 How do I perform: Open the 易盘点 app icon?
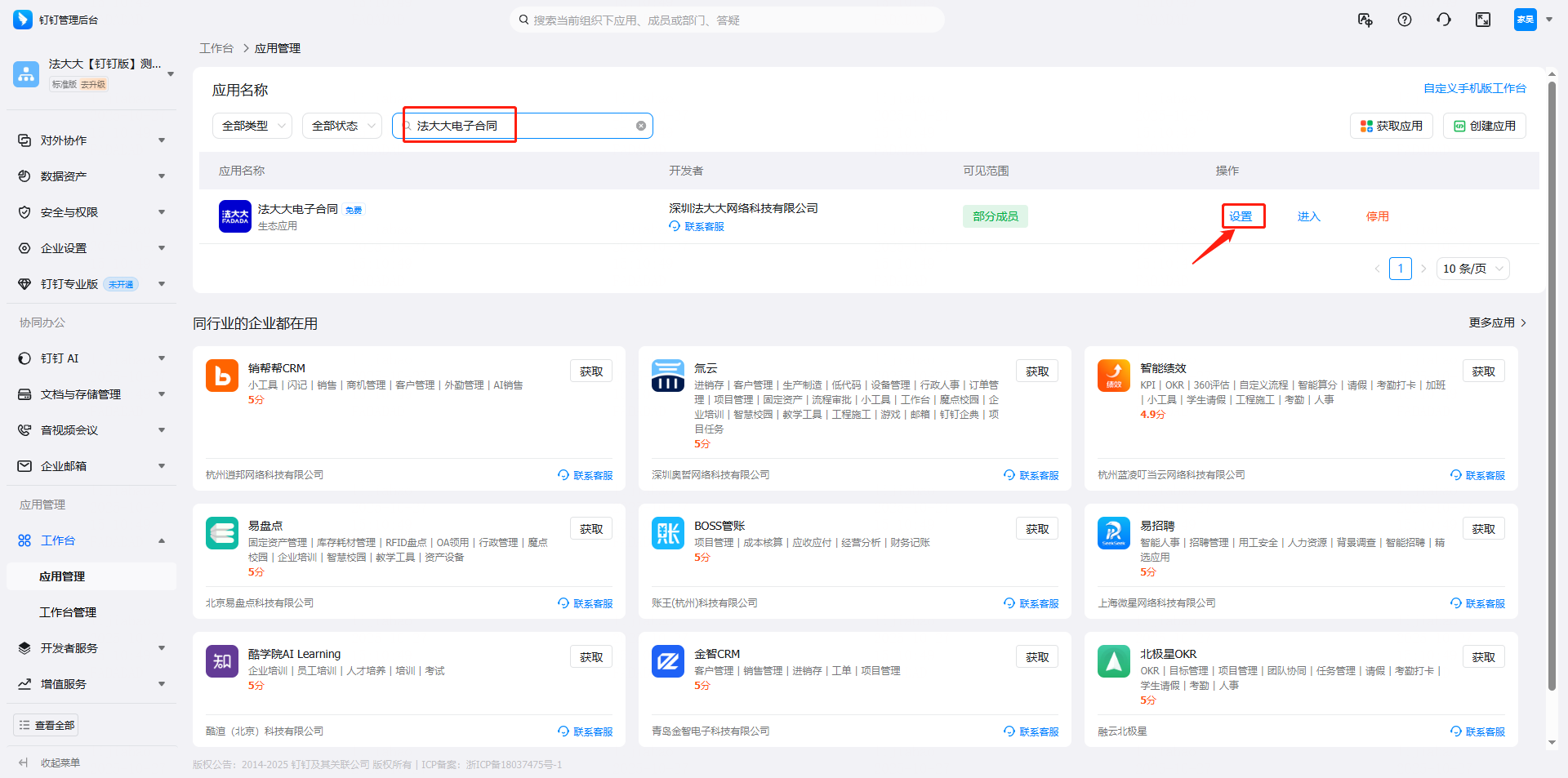tap(222, 533)
